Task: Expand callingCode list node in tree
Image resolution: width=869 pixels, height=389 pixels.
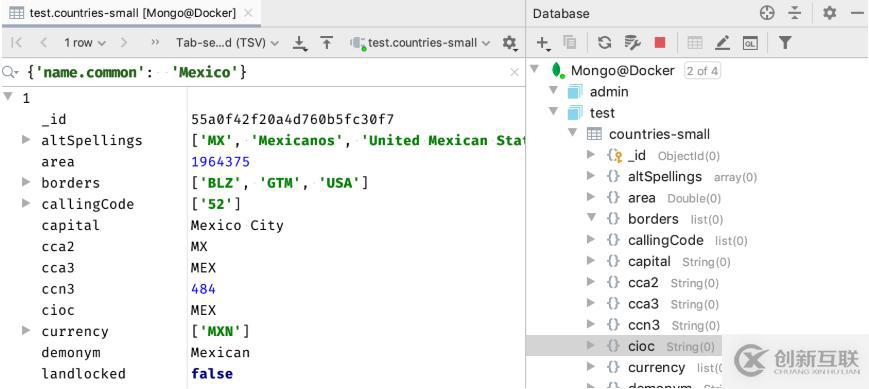Action: (591, 239)
